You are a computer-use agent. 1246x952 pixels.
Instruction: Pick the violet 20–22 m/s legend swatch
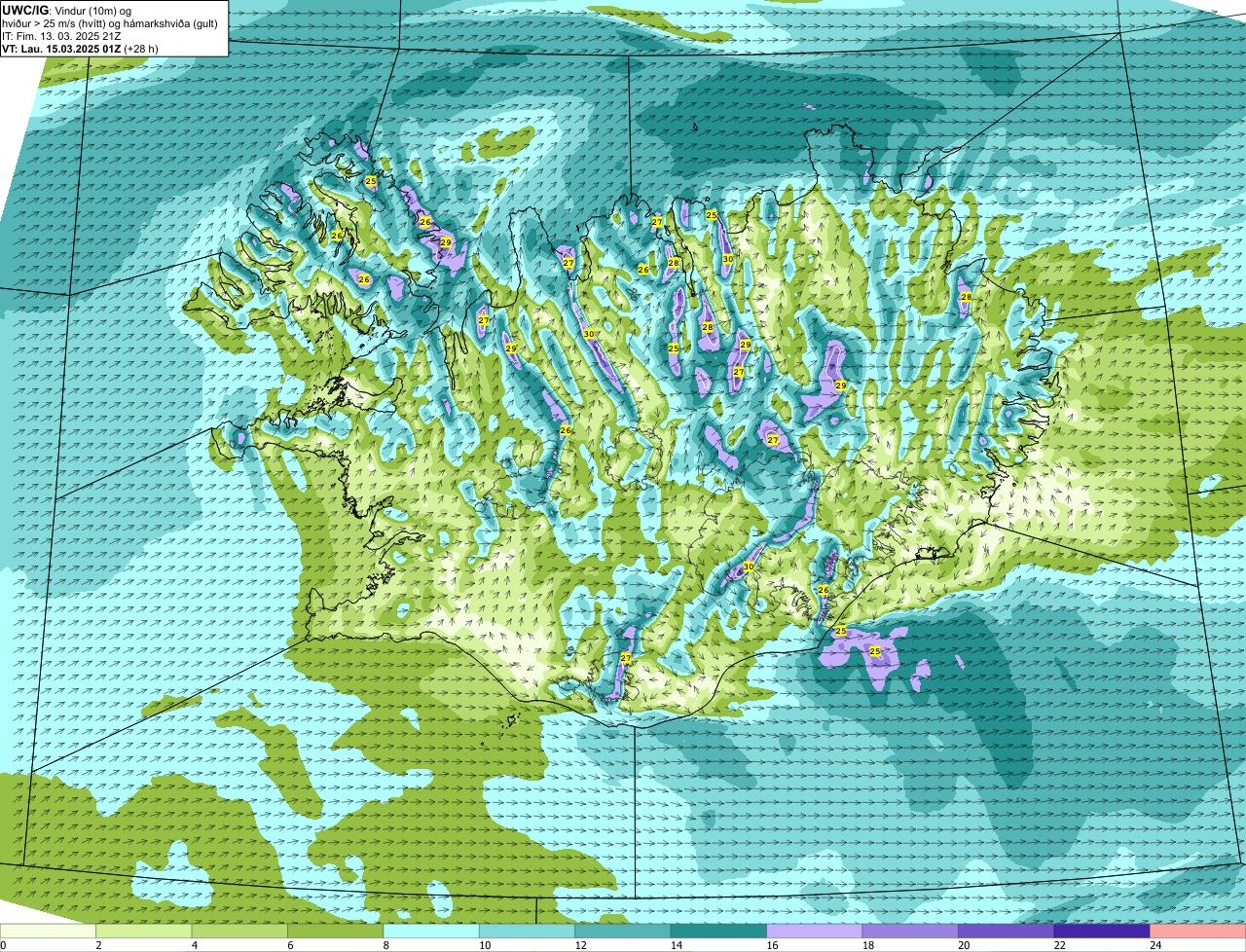pos(1007,932)
